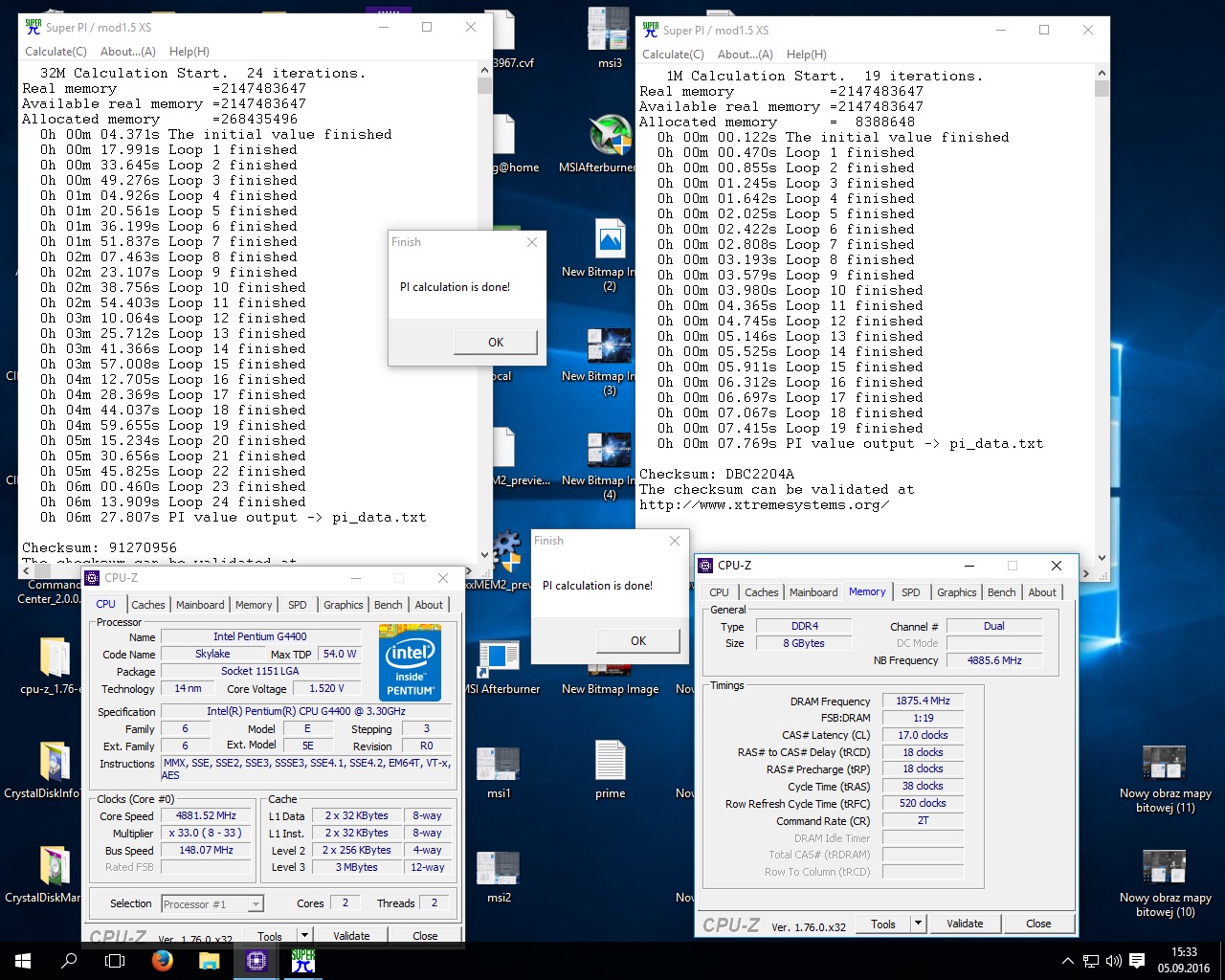Switch to Mainboard tab in left CPU-Z

pos(200,605)
